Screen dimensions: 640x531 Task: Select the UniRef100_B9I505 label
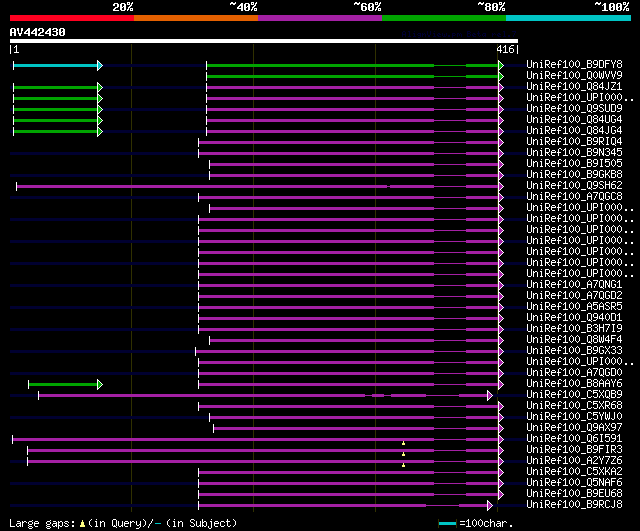[x=574, y=163]
